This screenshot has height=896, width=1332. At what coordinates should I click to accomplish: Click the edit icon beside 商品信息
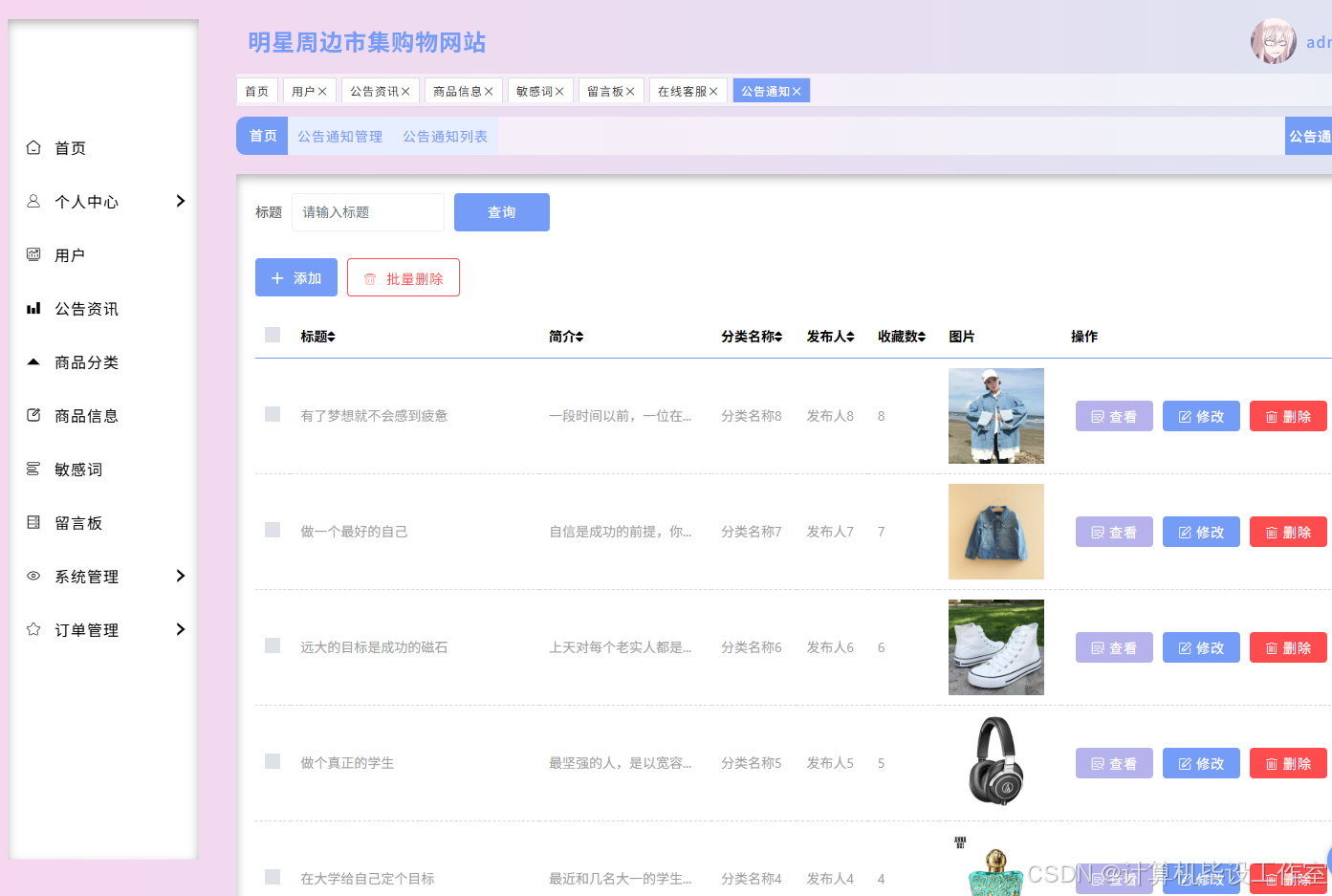[x=33, y=415]
